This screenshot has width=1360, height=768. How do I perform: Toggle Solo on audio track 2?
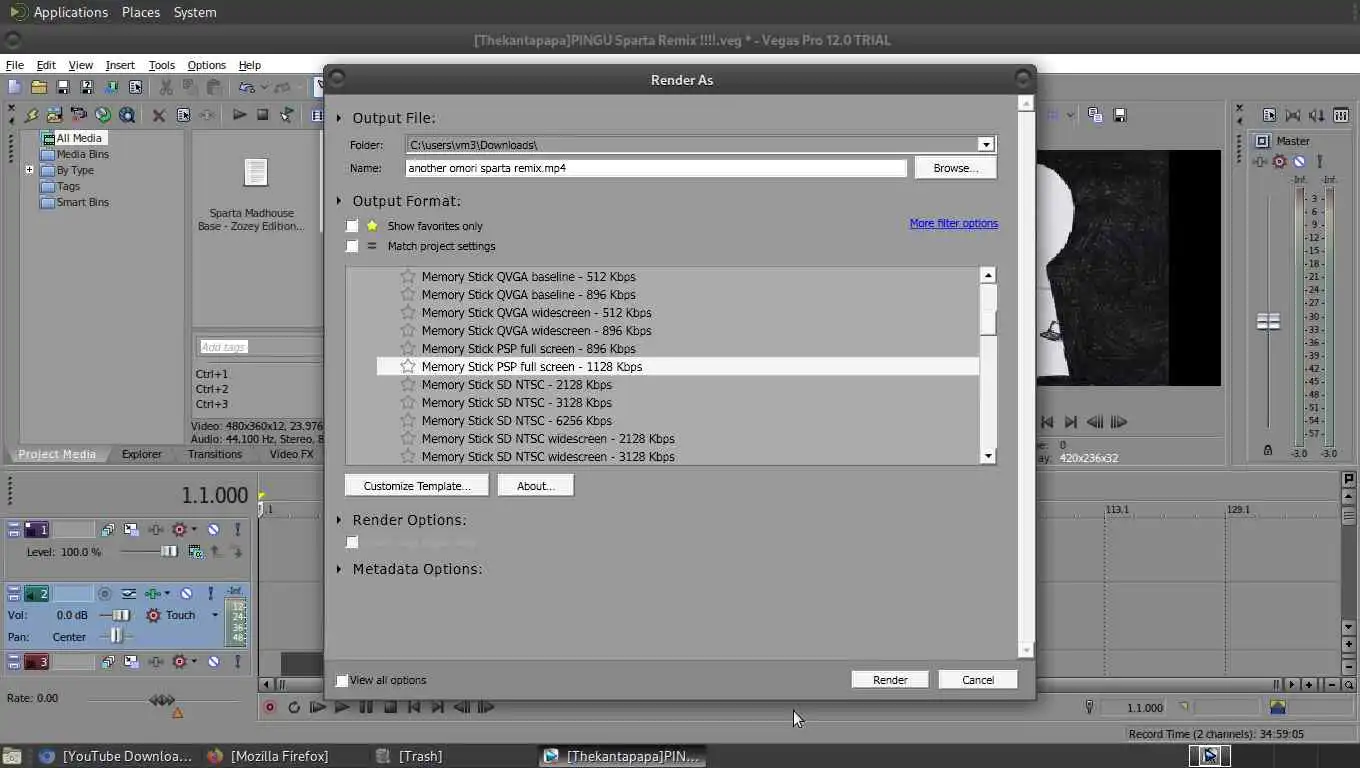coord(211,594)
